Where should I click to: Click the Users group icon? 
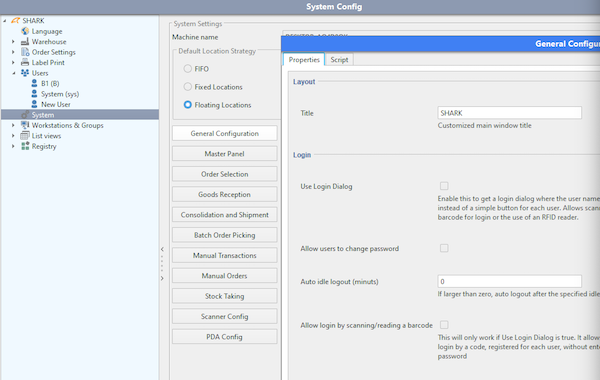(25, 73)
